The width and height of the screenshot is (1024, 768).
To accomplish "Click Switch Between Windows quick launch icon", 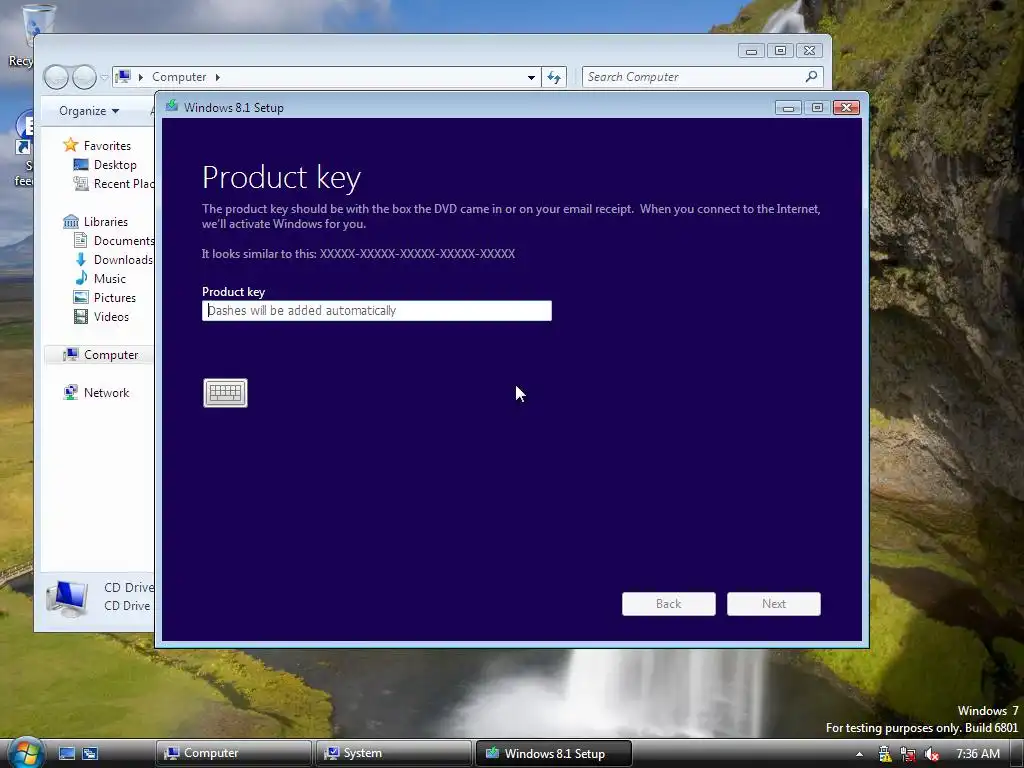I will click(x=89, y=753).
